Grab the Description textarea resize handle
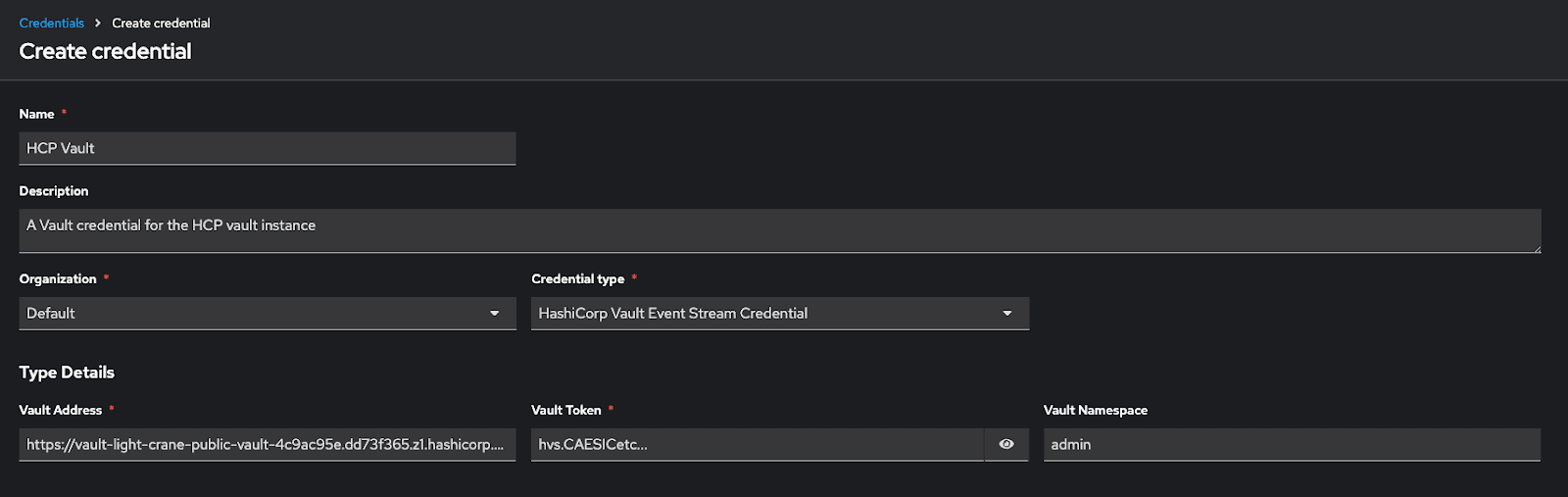 pos(1537,249)
